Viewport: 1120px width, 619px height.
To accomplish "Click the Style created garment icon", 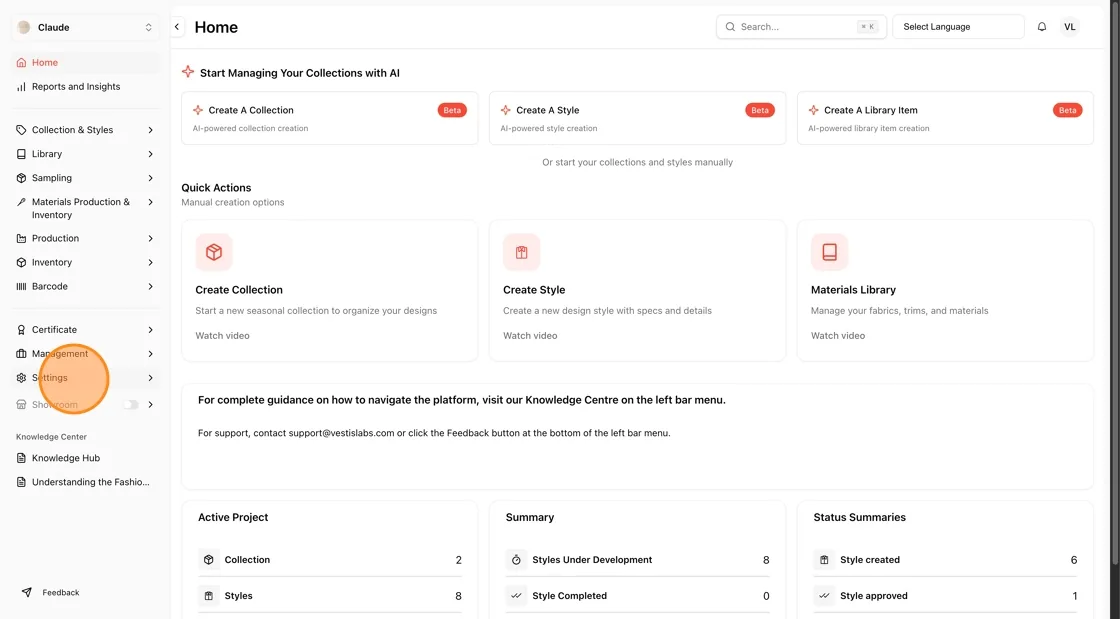I will 824,560.
